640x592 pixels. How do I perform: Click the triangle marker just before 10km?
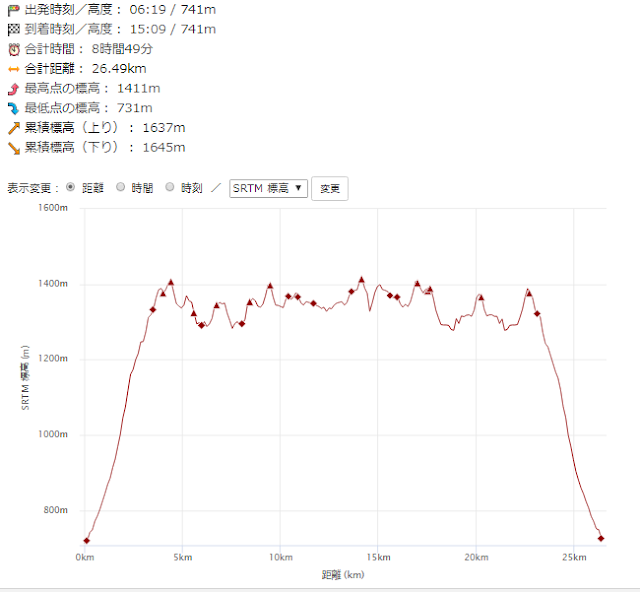point(270,286)
